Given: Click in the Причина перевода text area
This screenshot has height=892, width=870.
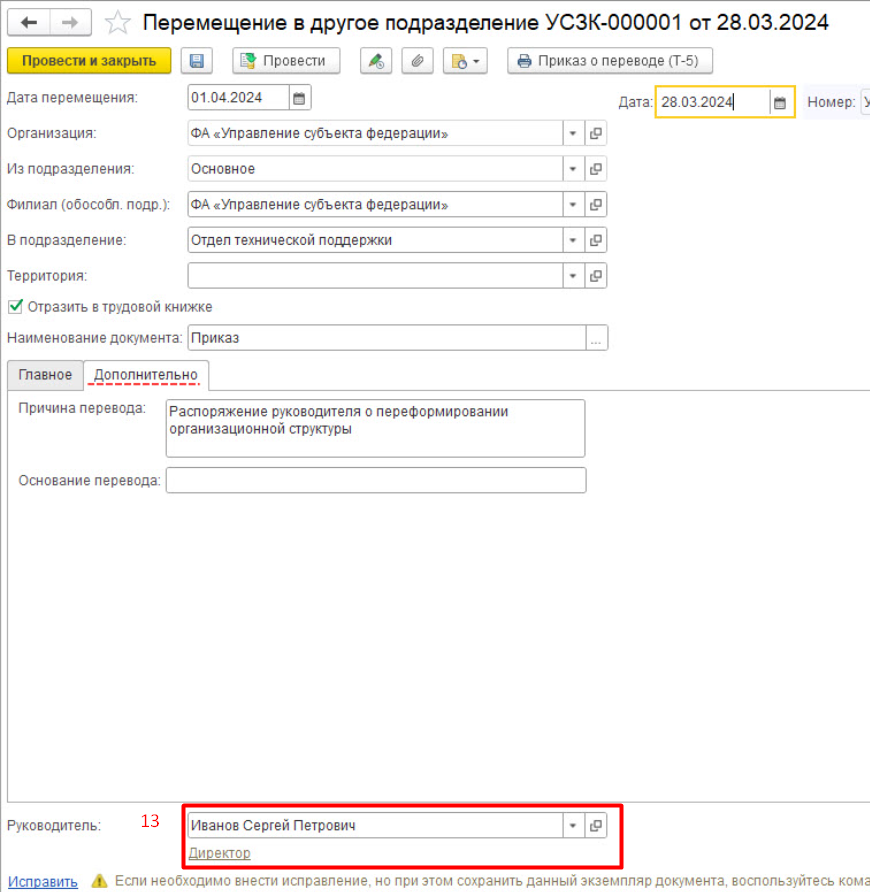Looking at the screenshot, I should click(376, 428).
